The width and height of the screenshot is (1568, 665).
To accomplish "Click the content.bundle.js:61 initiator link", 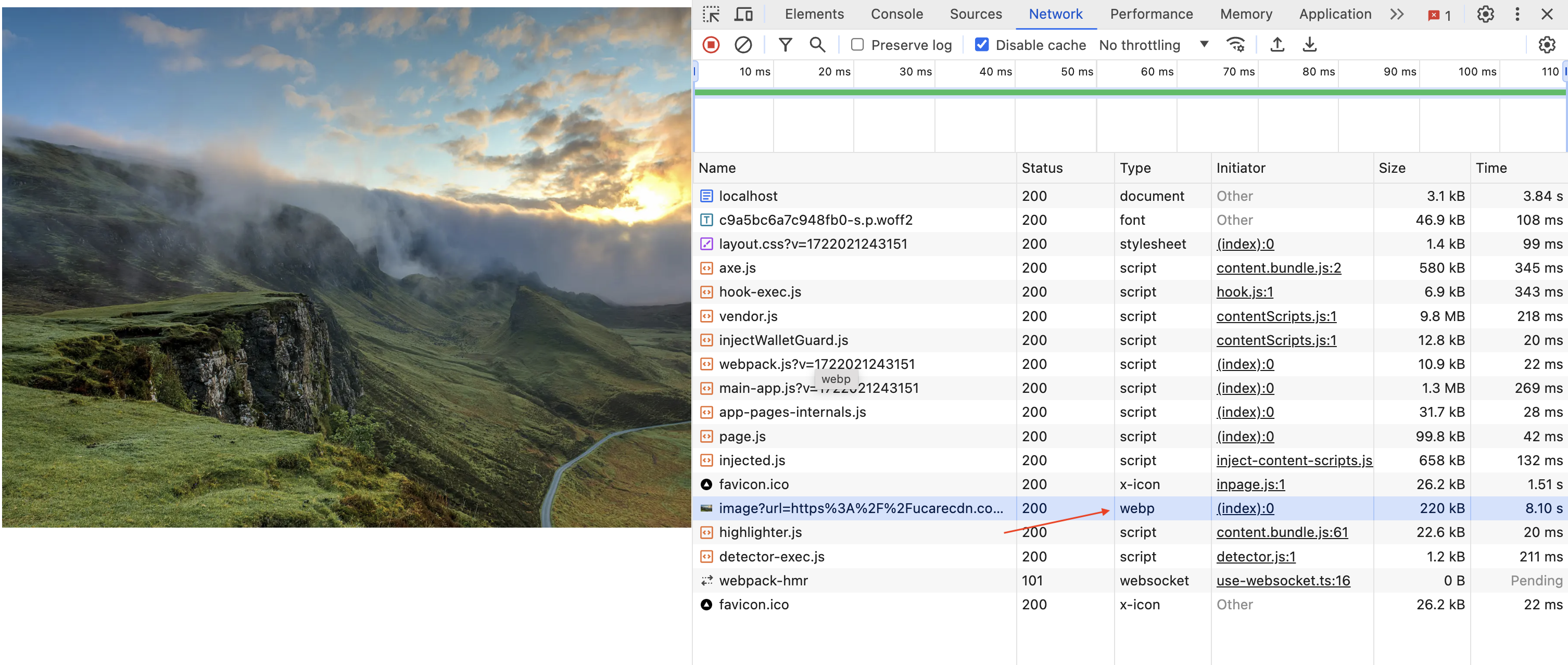I will [1282, 532].
